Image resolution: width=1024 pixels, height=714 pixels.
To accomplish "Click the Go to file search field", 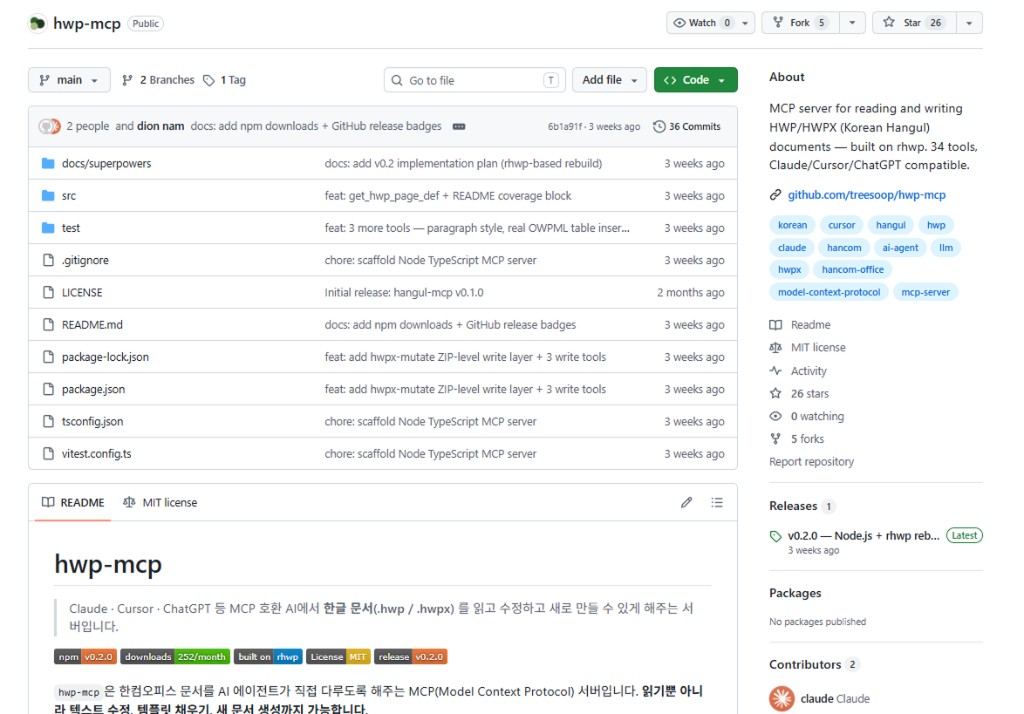I will (x=475, y=80).
